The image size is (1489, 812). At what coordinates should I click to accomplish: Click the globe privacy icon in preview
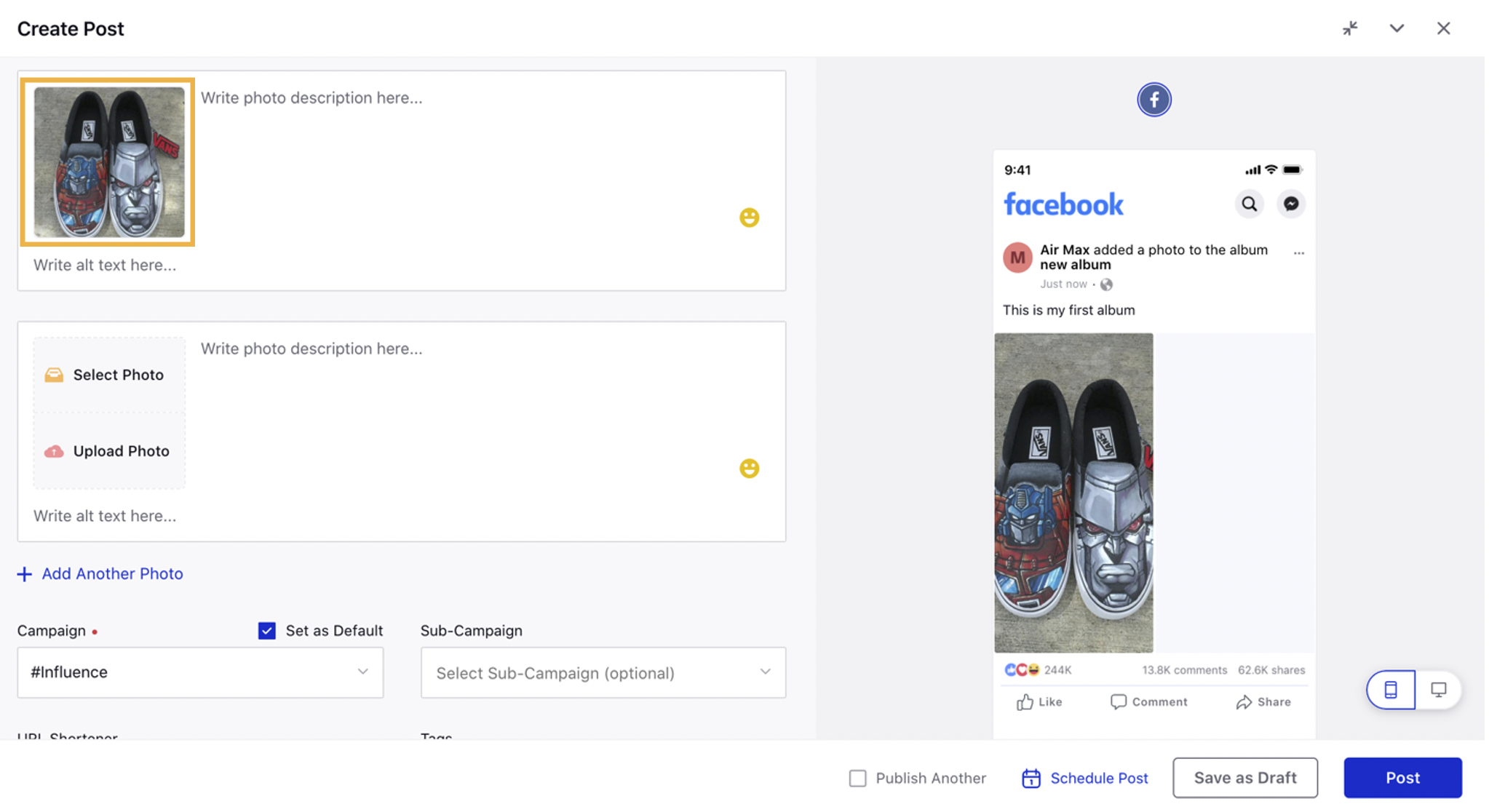1106,284
